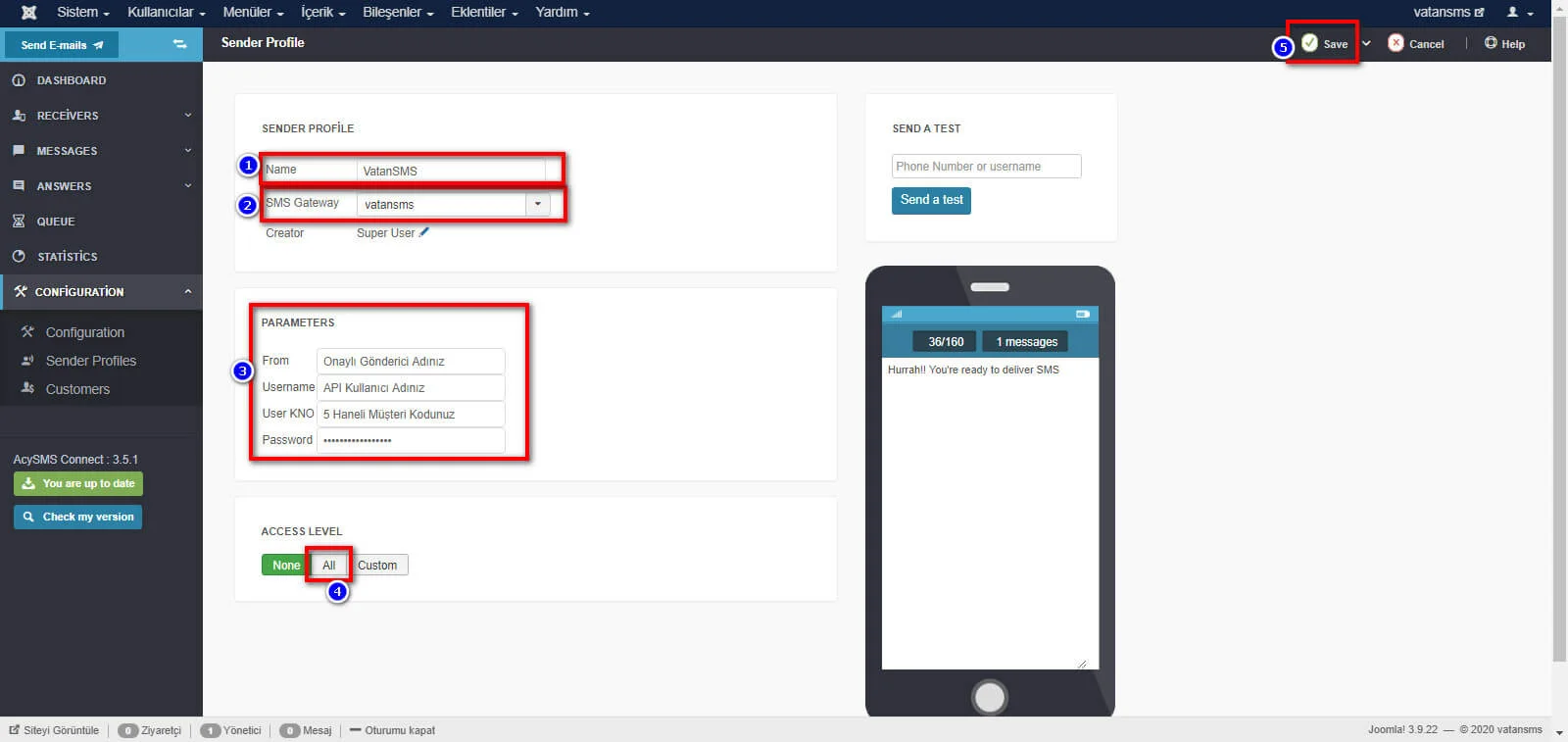Click external link icon next to vatansms
This screenshot has height=742, width=1568.
(x=1479, y=13)
